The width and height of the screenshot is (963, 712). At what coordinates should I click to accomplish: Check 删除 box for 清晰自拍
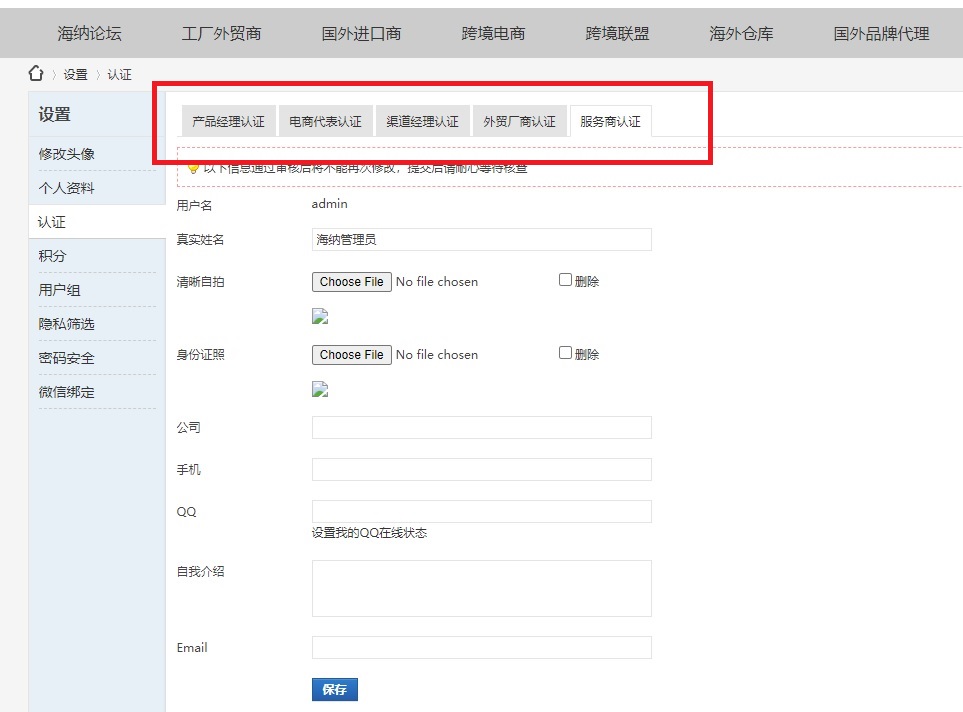click(565, 280)
